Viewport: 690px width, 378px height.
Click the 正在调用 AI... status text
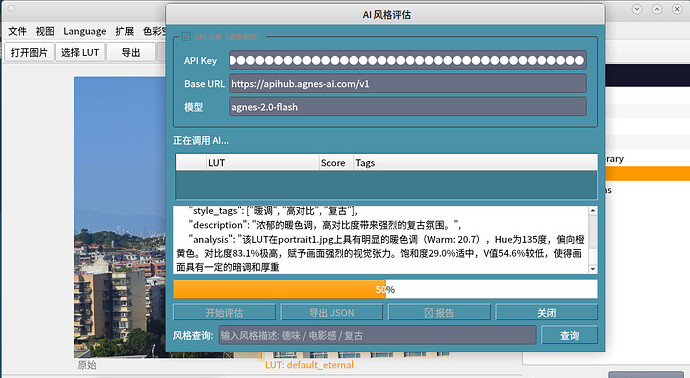(x=201, y=140)
